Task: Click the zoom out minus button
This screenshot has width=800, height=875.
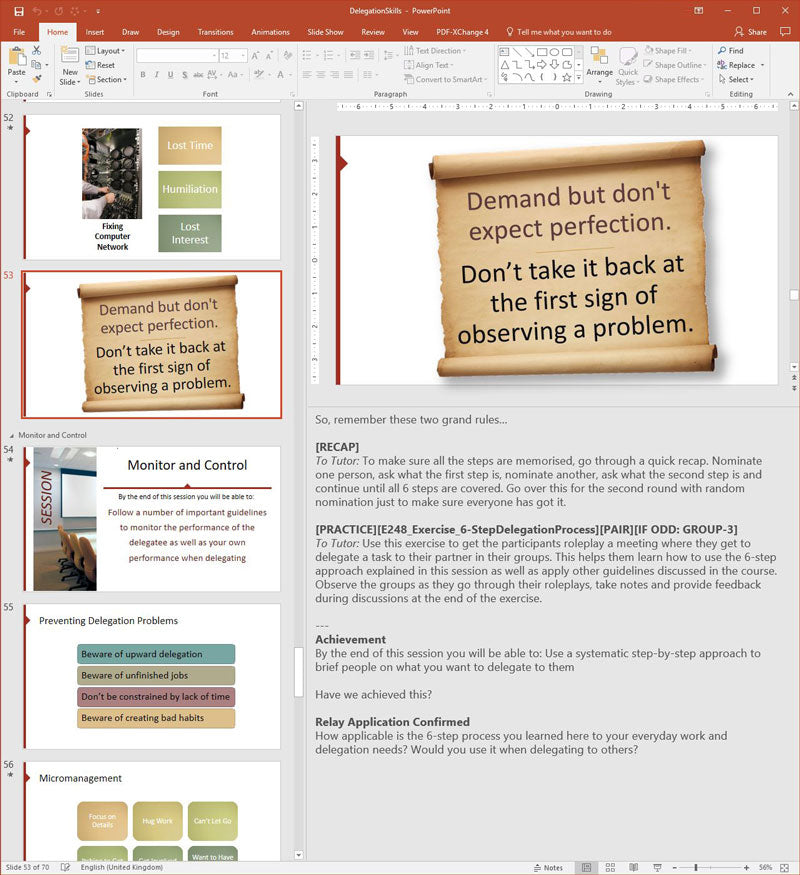Action: coord(674,867)
